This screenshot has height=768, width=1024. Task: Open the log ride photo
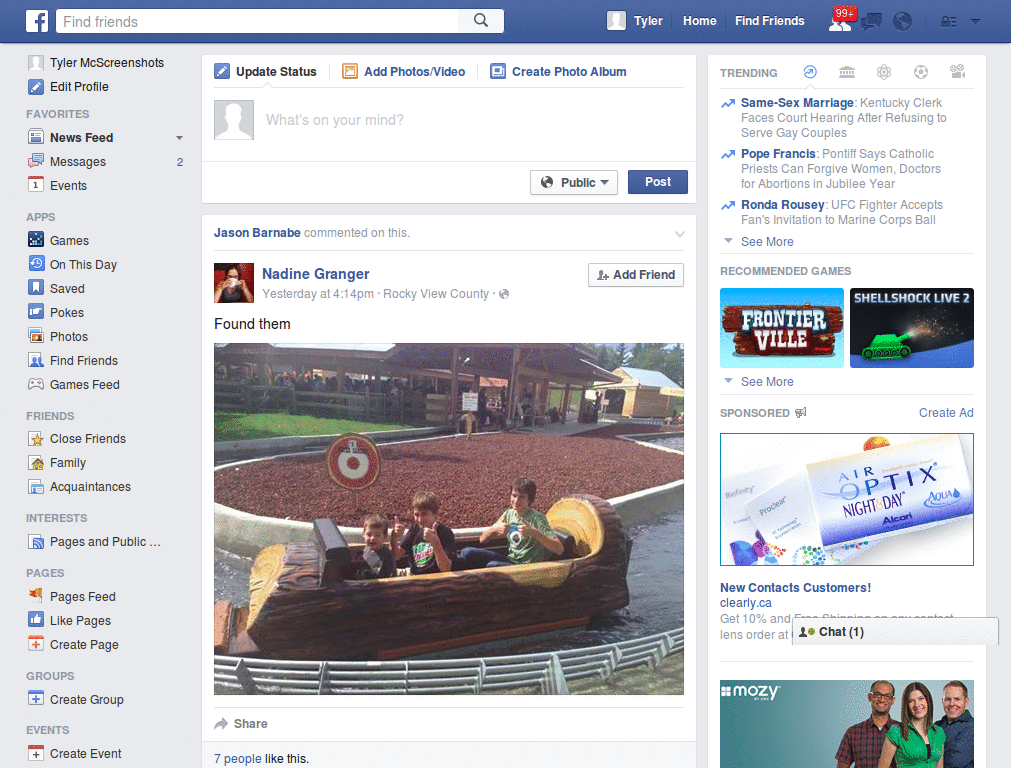(x=449, y=519)
